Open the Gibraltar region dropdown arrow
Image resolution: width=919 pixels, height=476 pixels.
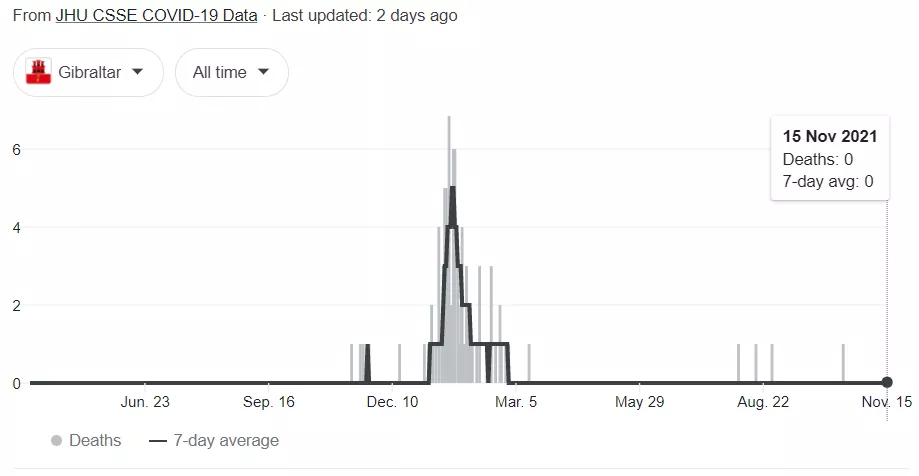(x=137, y=72)
